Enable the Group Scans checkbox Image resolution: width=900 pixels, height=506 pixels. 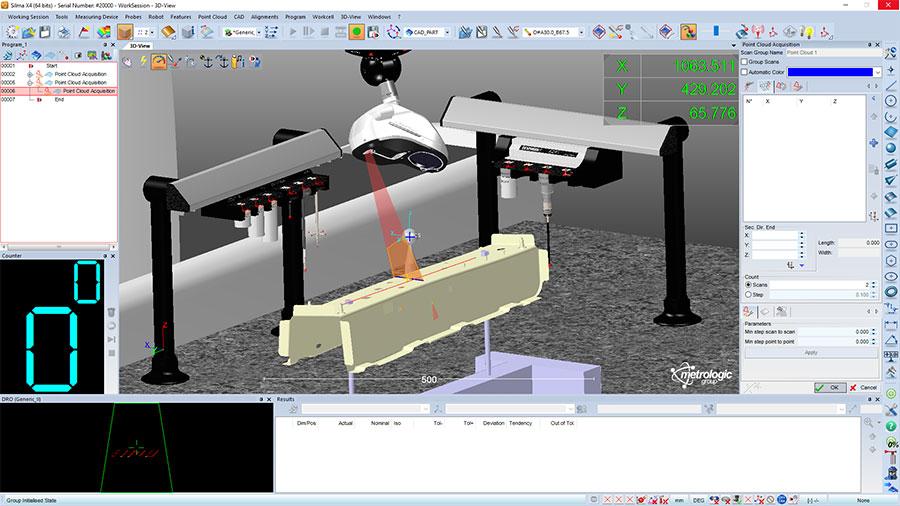point(745,62)
